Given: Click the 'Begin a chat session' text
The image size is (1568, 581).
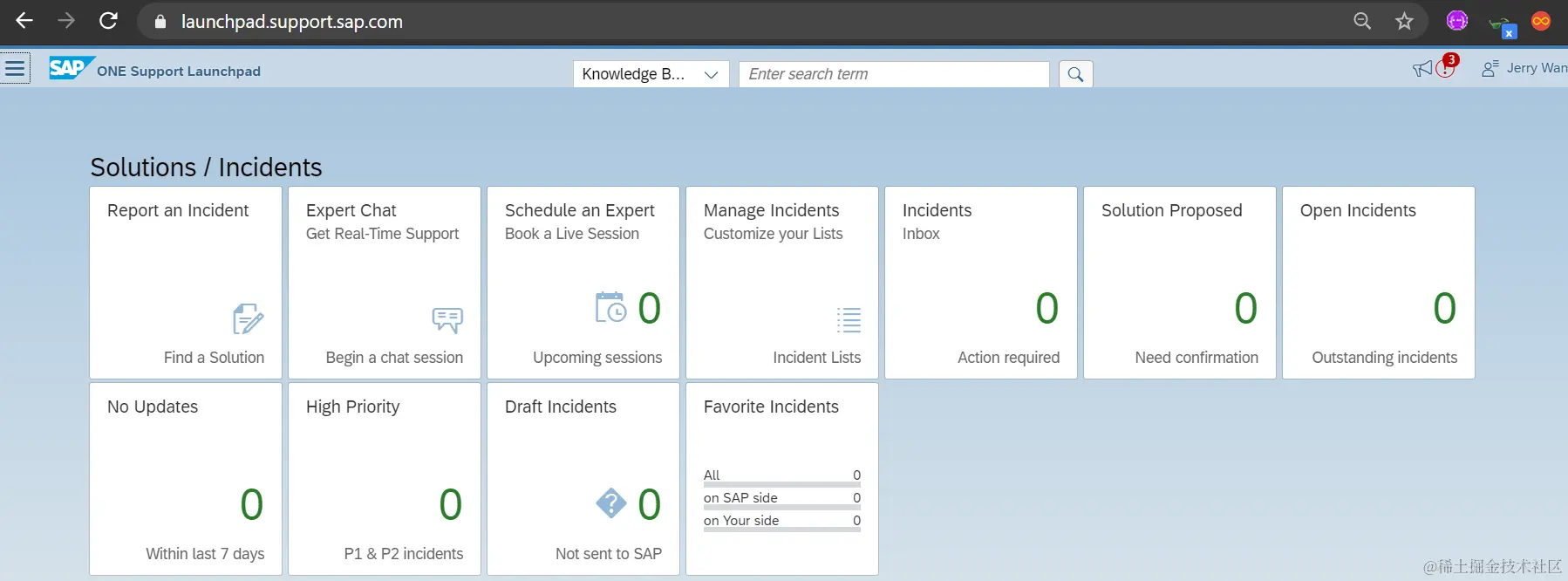Looking at the screenshot, I should tap(394, 358).
